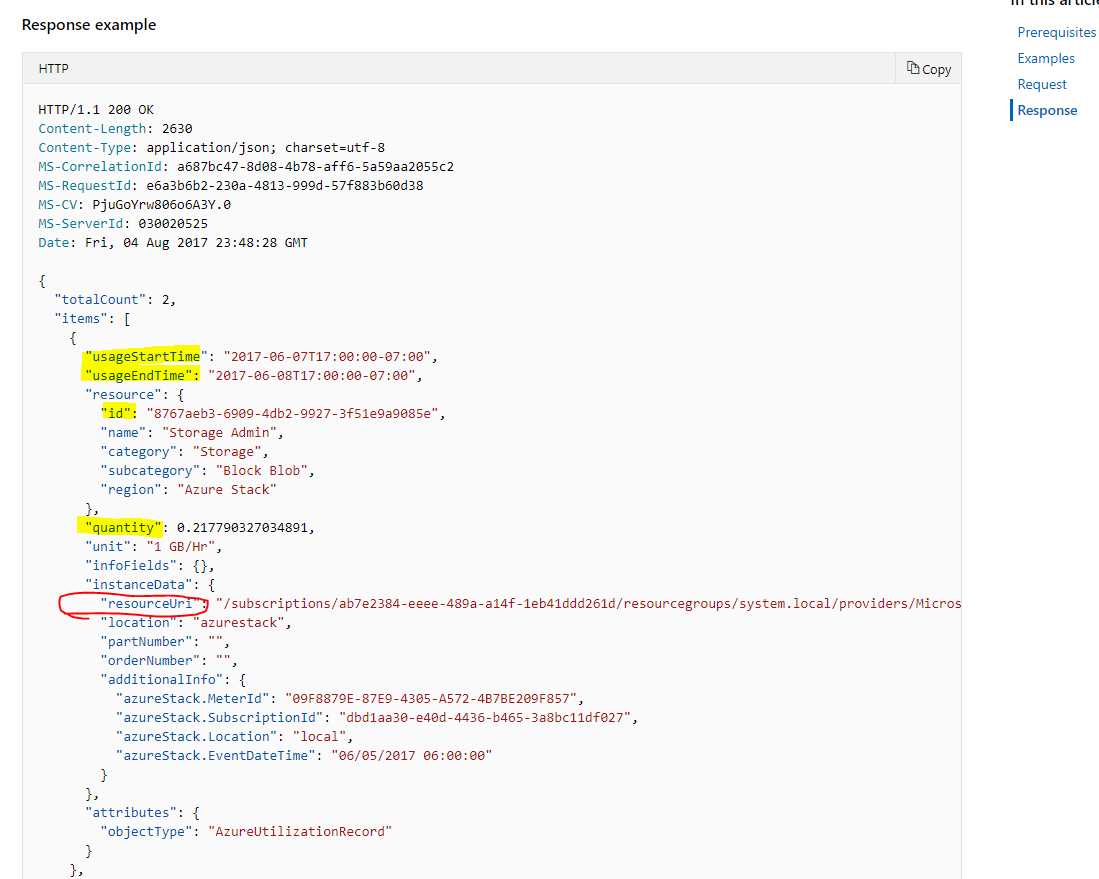This screenshot has width=1099, height=879.
Task: Navigate to the Request section link
Action: 1042,84
